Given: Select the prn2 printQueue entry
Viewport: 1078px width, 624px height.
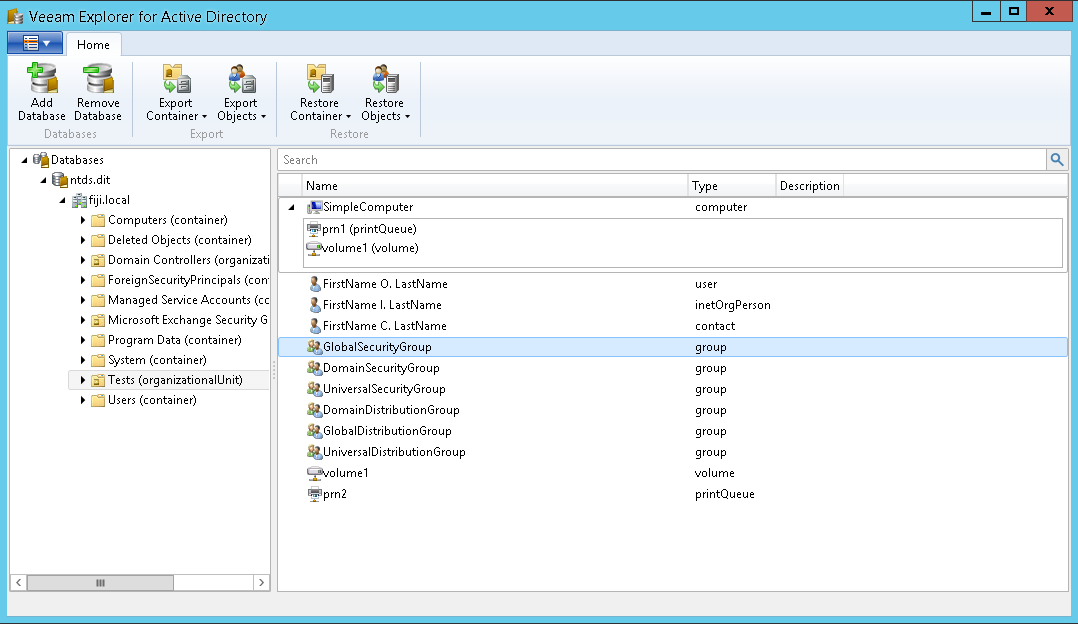Looking at the screenshot, I should pyautogui.click(x=330, y=494).
